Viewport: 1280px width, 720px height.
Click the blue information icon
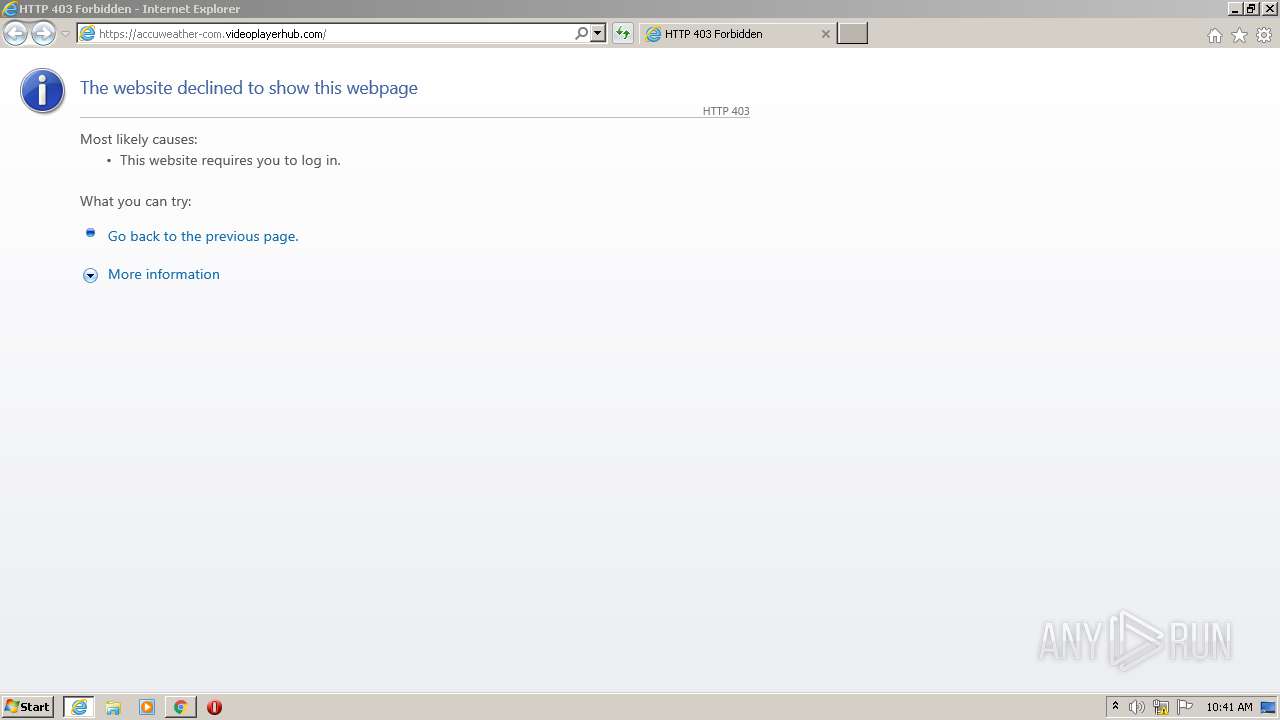coord(42,91)
